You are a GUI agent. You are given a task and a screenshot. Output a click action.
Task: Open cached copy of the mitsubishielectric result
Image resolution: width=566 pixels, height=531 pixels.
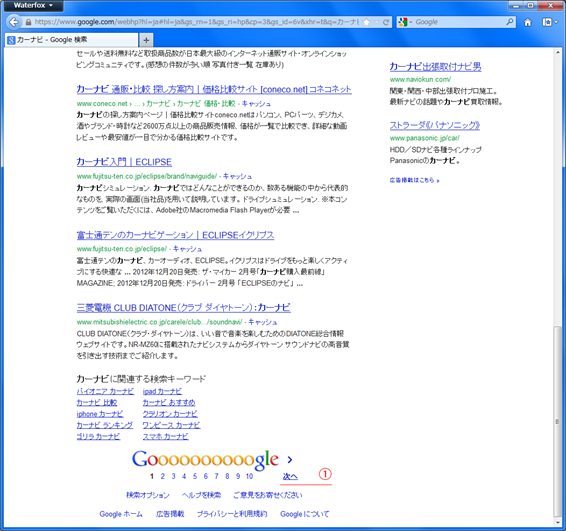point(262,322)
